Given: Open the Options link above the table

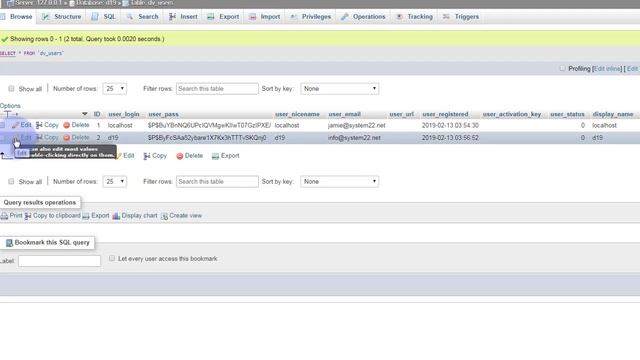Looking at the screenshot, I should tap(10, 106).
